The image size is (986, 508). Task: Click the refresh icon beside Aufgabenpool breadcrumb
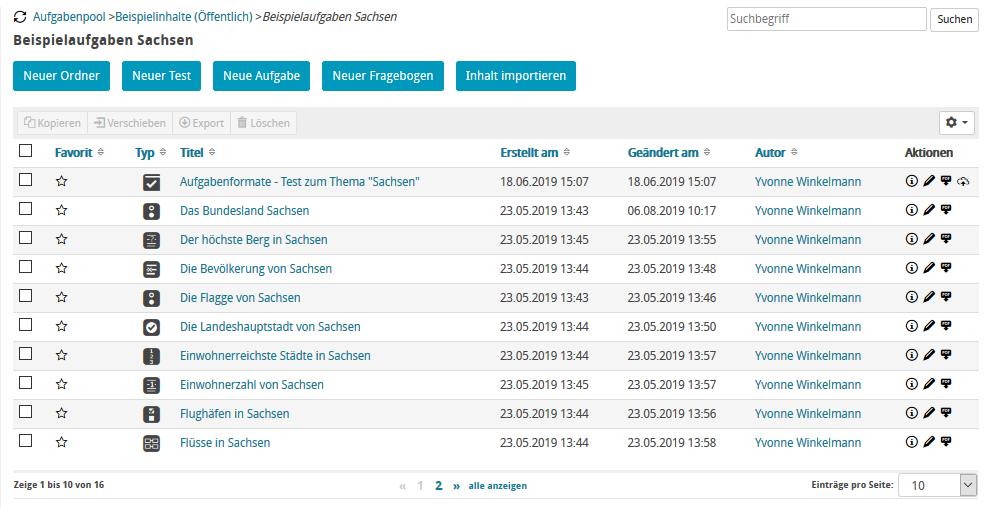(x=20, y=18)
